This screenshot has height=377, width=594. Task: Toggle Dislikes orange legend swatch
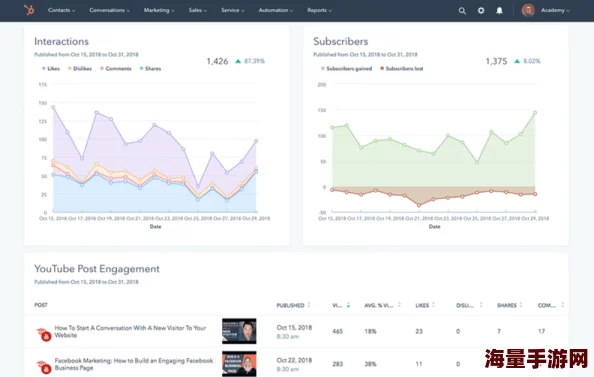point(70,69)
